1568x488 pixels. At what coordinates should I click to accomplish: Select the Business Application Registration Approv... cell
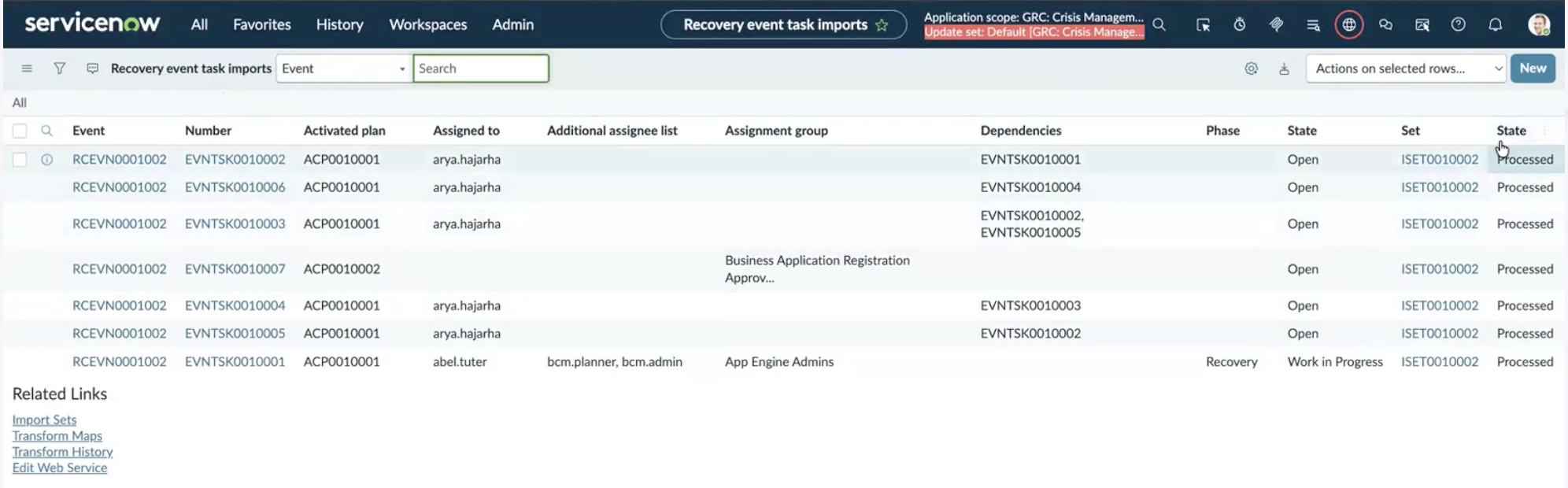pyautogui.click(x=817, y=269)
